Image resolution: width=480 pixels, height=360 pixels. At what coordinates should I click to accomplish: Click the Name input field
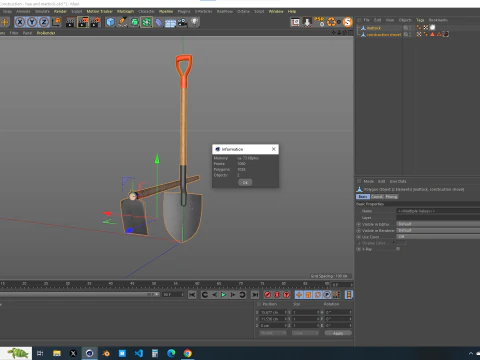pyautogui.click(x=438, y=211)
